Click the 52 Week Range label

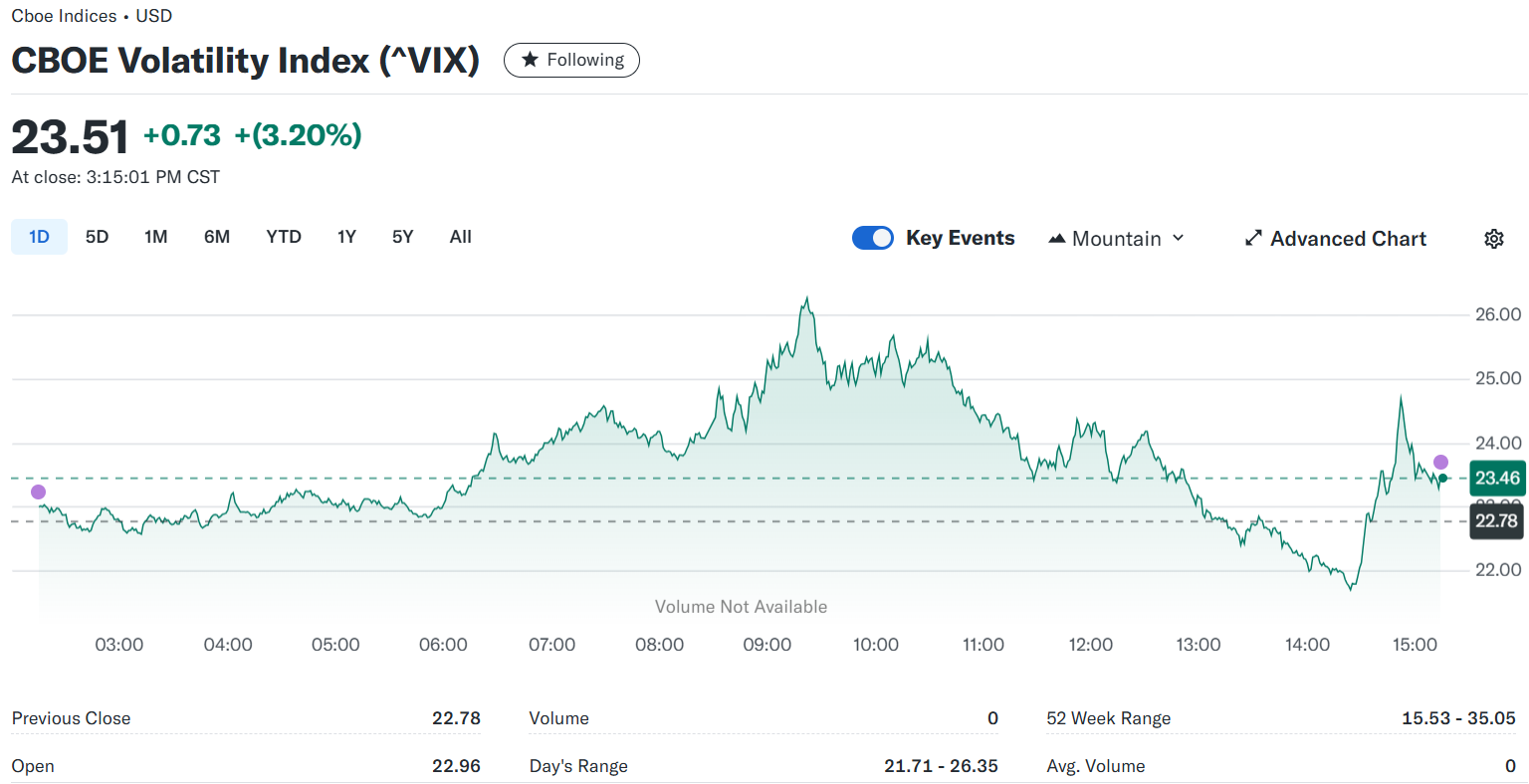click(x=1108, y=718)
